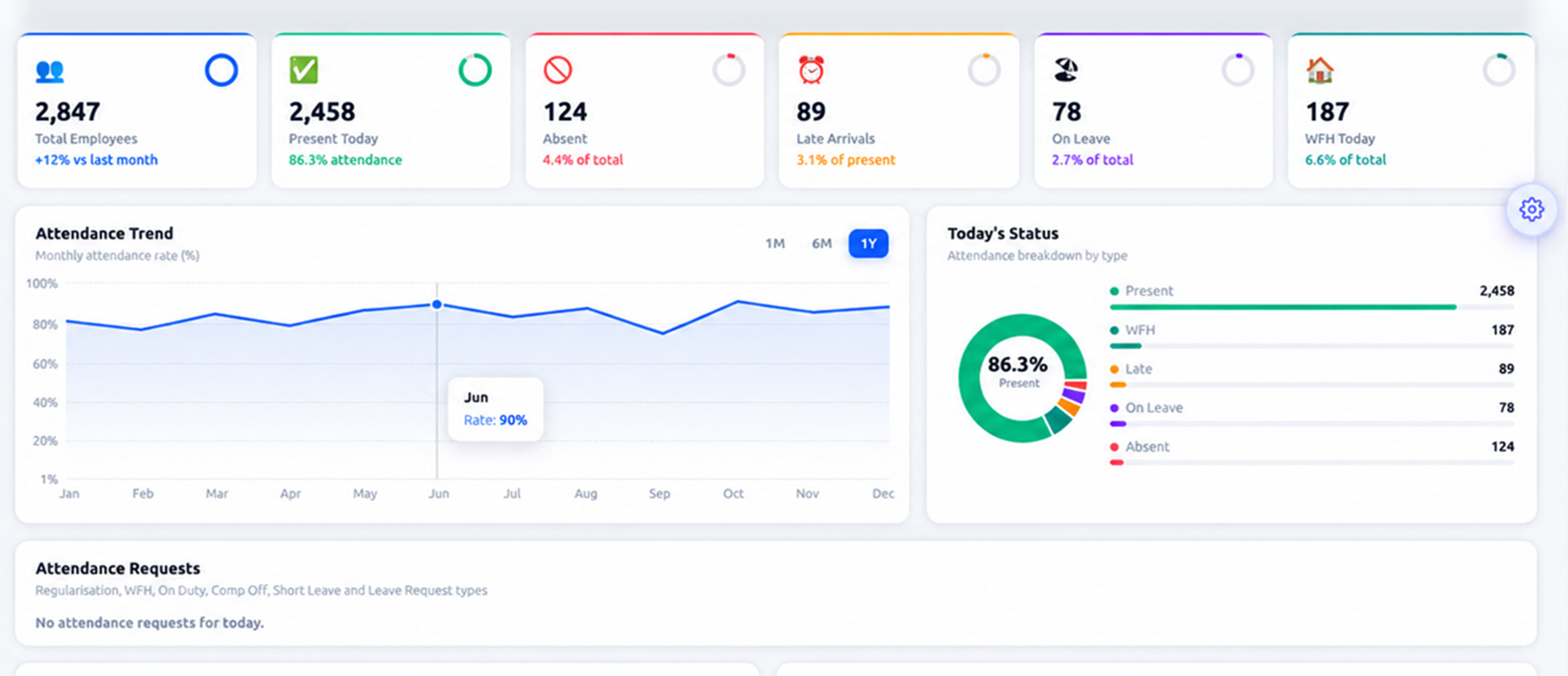Click the '+12% vs last month' text
Viewport: 1568px width, 676px height.
(96, 160)
